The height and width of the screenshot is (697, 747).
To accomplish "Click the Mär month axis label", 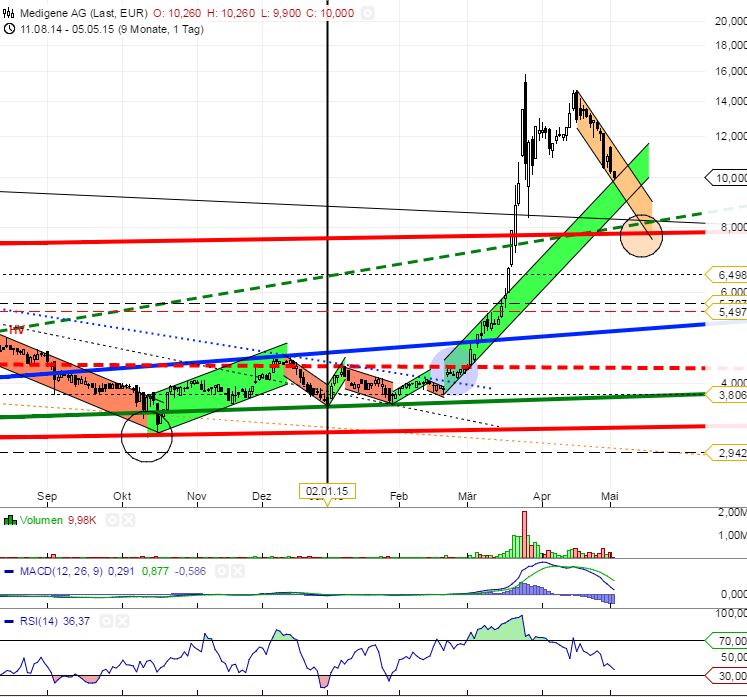I will (x=467, y=496).
